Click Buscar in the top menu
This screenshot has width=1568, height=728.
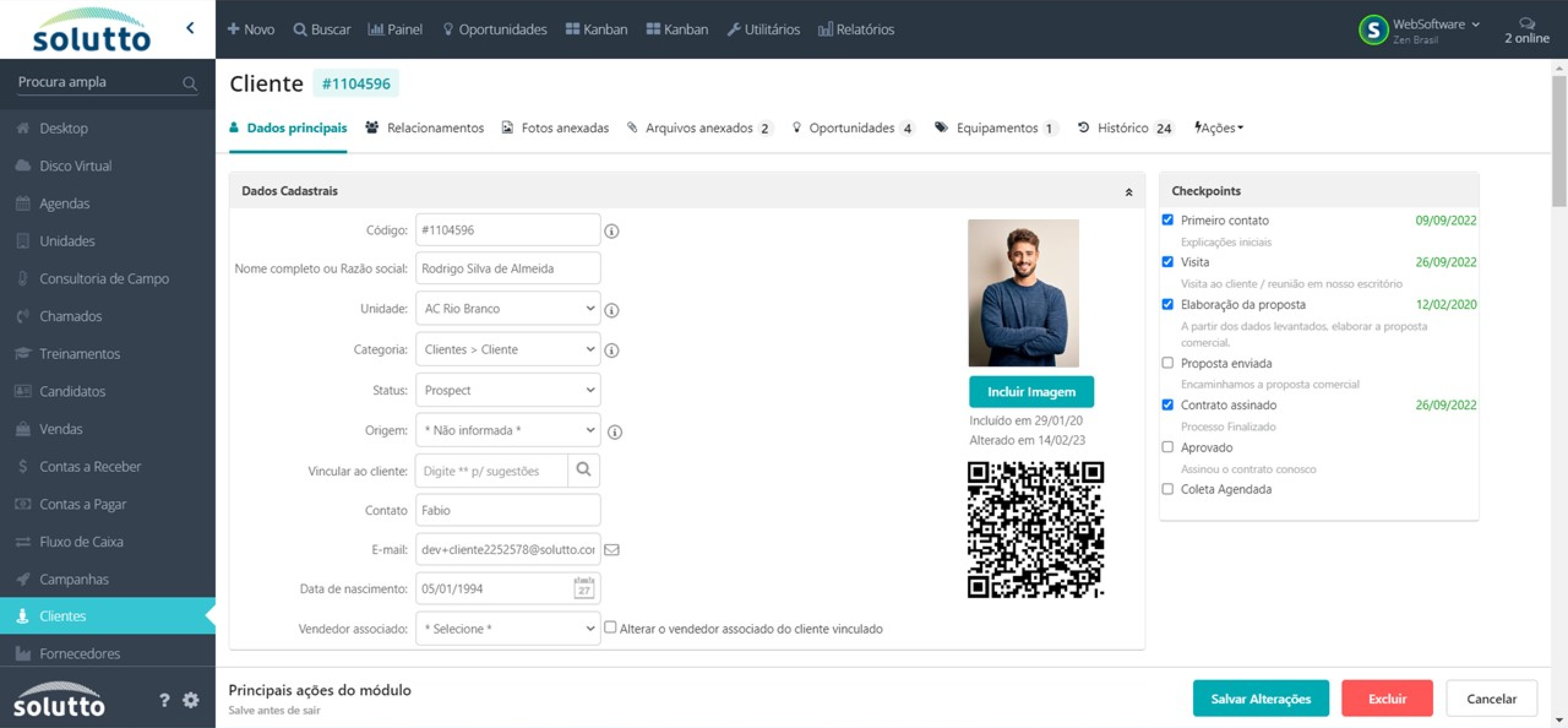coord(322,29)
